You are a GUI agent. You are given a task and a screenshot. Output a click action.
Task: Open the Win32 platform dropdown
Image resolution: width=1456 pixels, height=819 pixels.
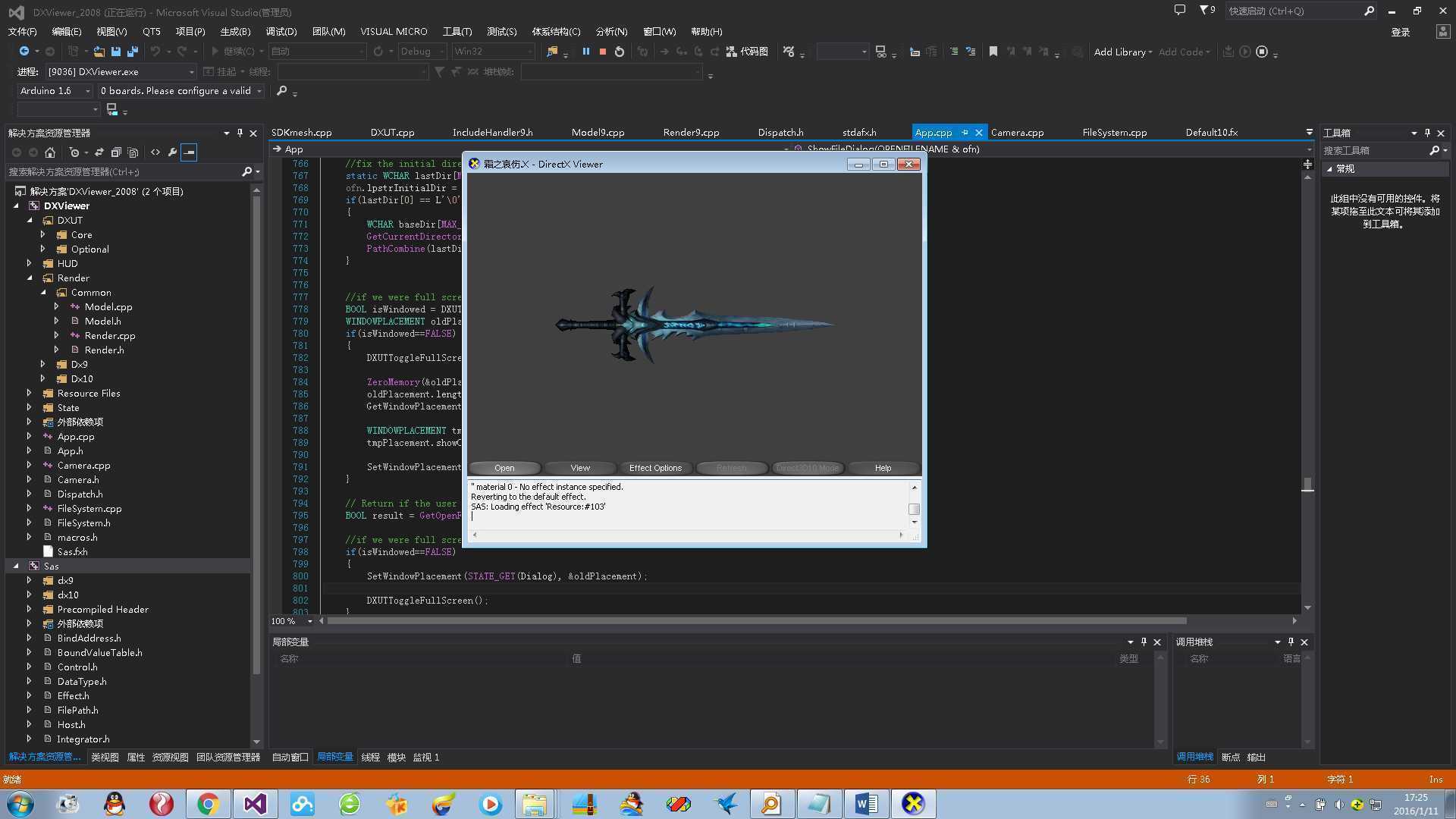pyautogui.click(x=493, y=52)
